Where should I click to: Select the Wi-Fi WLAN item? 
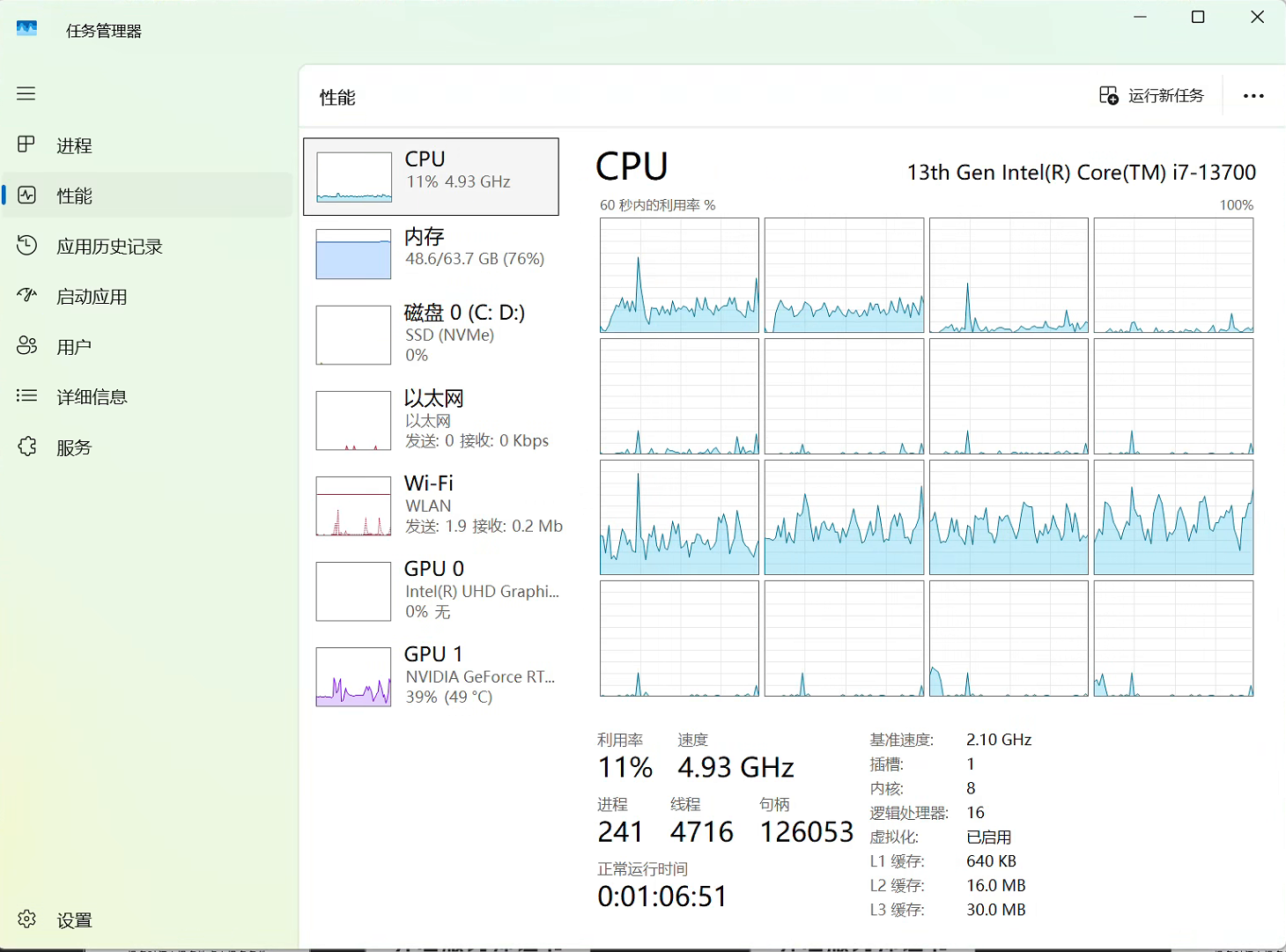(x=431, y=506)
